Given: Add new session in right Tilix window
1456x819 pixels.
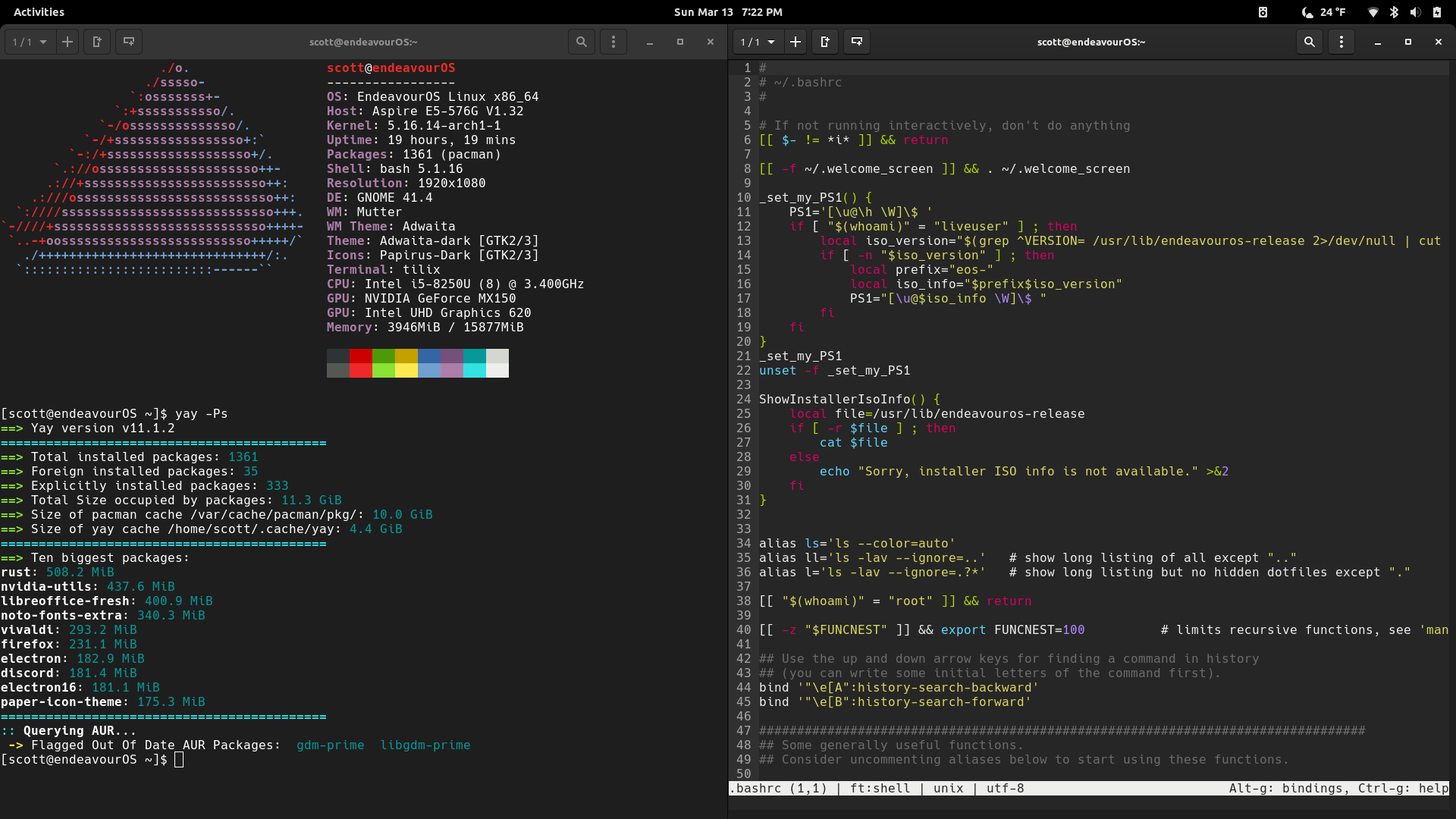Looking at the screenshot, I should point(795,42).
